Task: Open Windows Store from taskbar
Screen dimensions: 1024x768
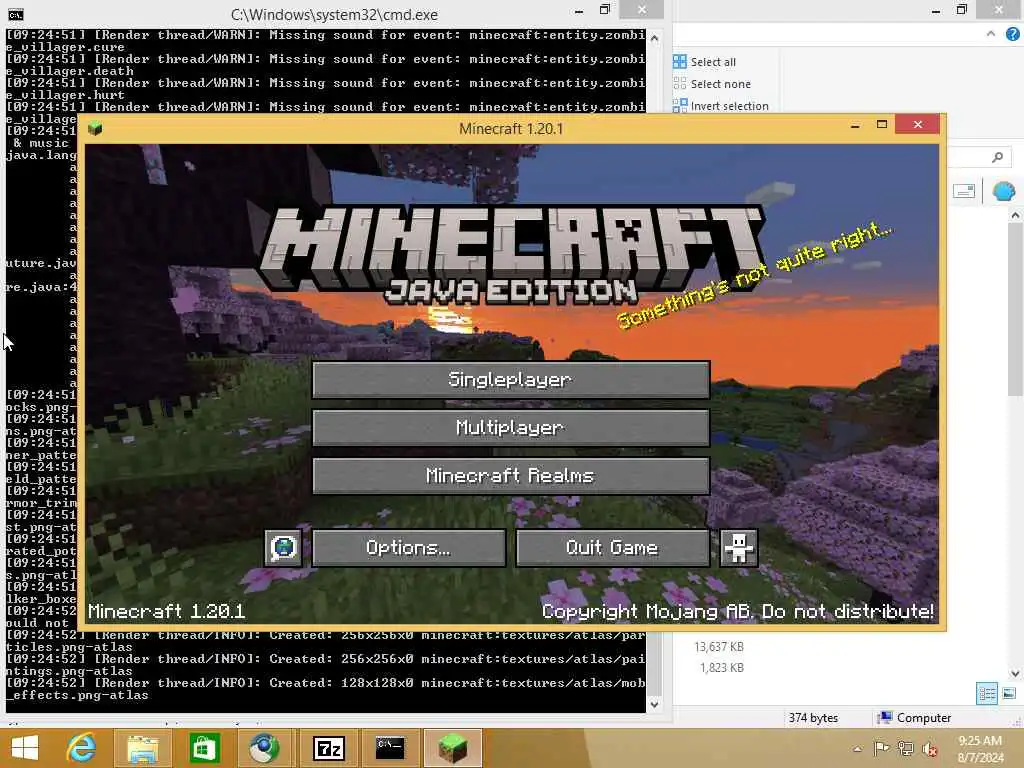Action: coord(204,748)
